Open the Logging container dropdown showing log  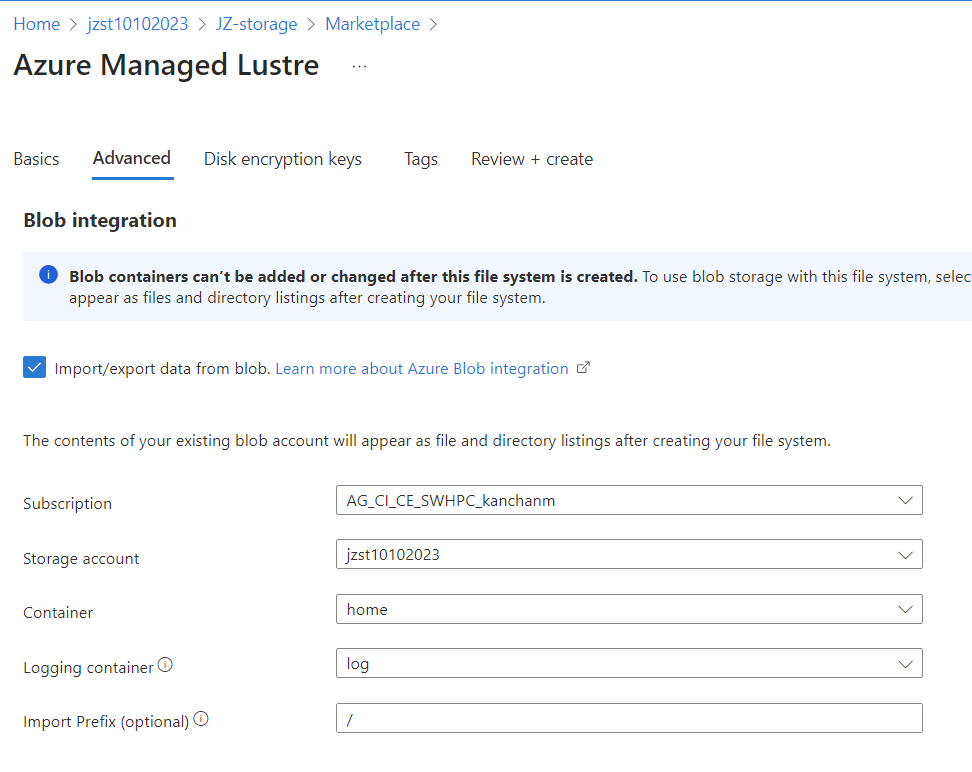coord(629,663)
